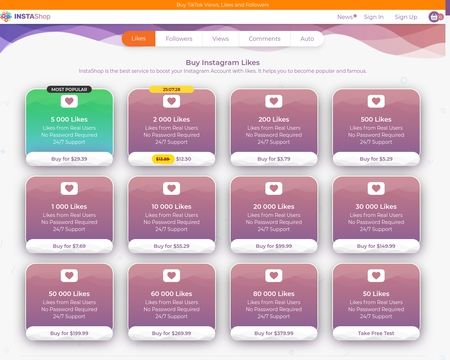Click the heart icon on 10 000 Likes card
This screenshot has height=360, width=450.
[x=171, y=189]
